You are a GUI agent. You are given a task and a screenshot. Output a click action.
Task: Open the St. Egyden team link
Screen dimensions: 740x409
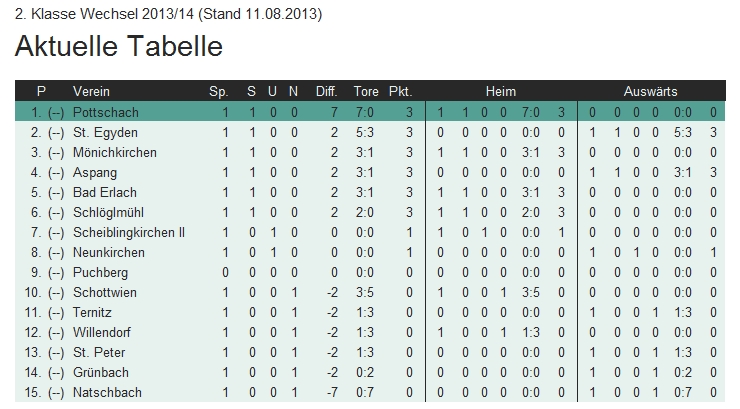click(105, 132)
